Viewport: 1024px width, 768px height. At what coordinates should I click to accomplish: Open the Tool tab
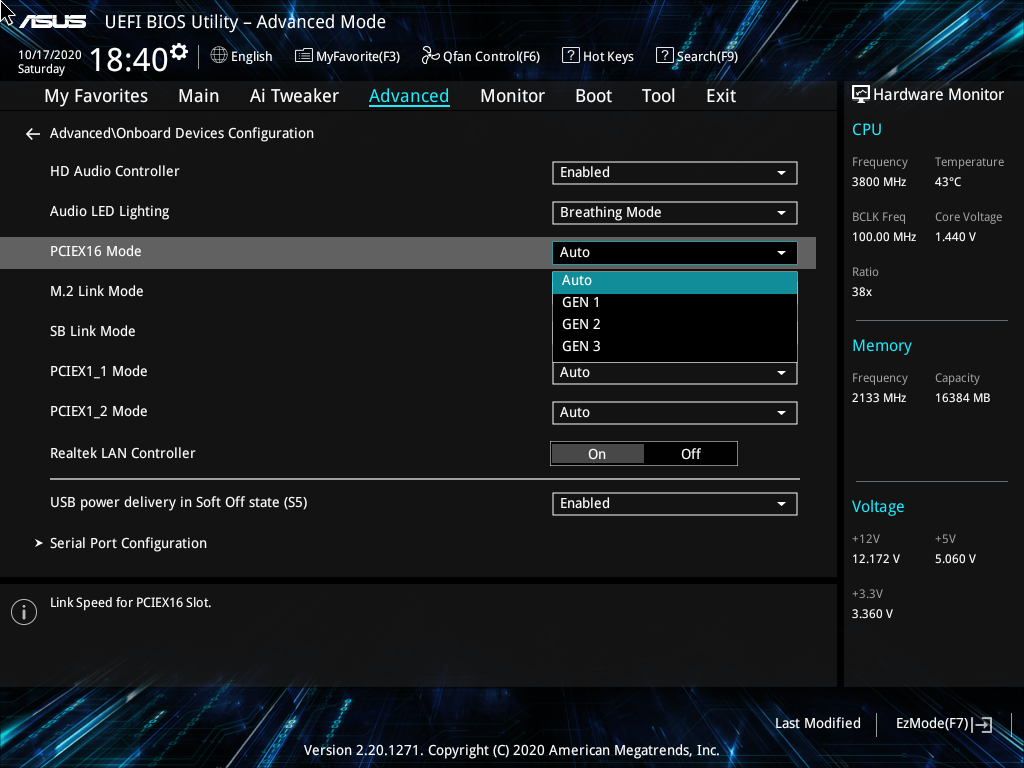tap(658, 96)
